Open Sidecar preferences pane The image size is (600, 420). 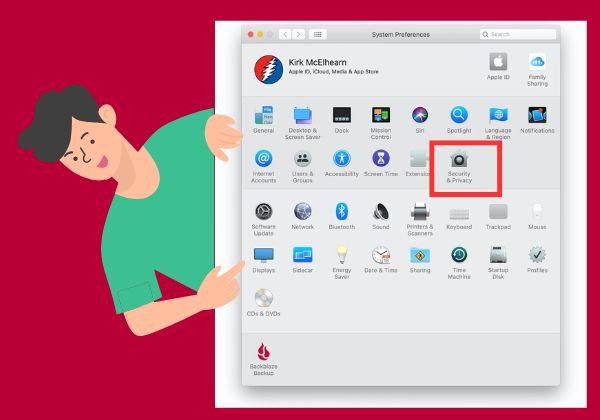(x=302, y=259)
